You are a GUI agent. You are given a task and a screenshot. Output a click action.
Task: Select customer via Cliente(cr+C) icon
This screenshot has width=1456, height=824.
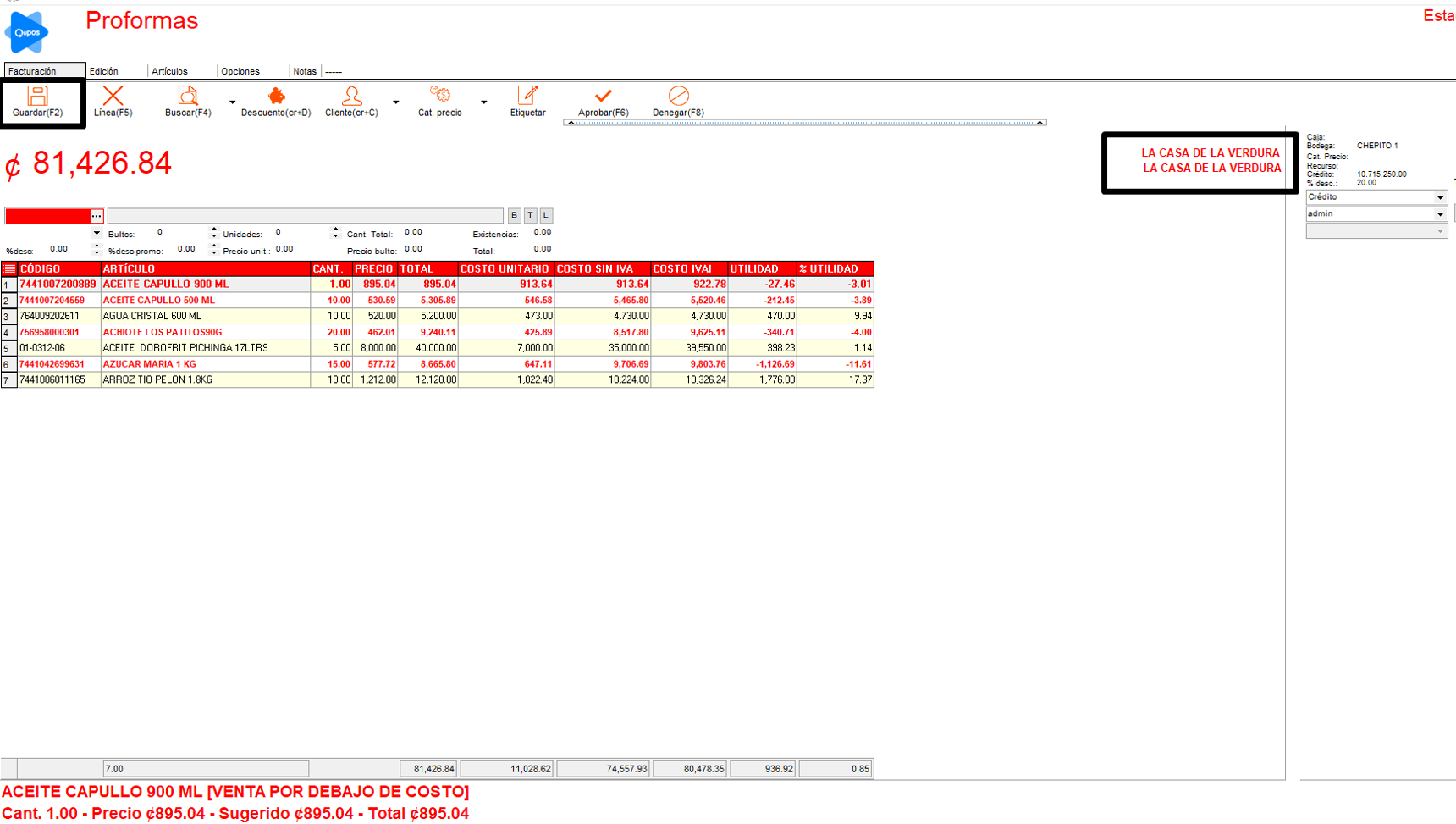point(351,97)
